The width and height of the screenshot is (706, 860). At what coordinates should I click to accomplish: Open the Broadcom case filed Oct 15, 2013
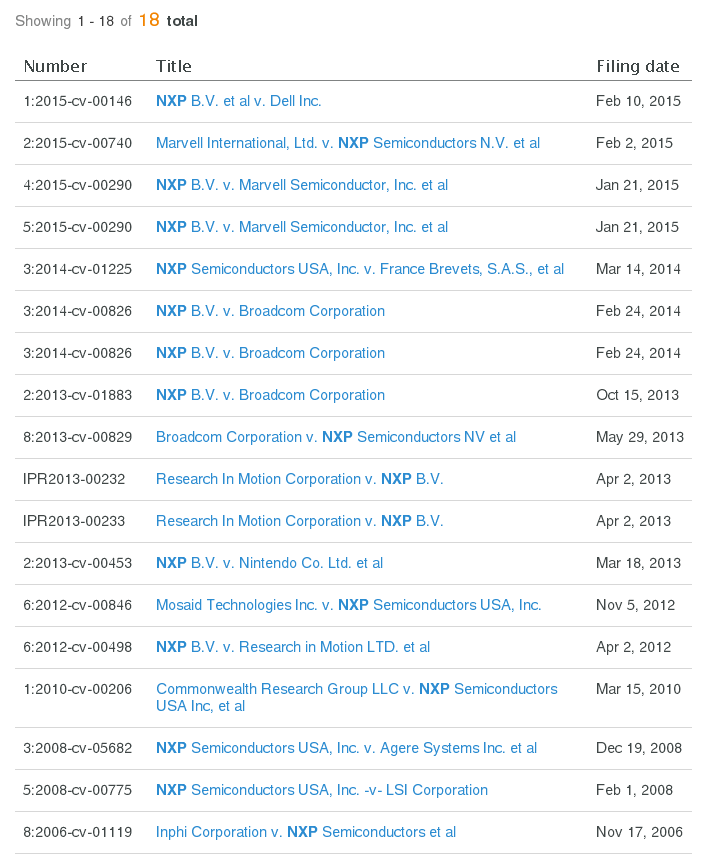tap(270, 395)
